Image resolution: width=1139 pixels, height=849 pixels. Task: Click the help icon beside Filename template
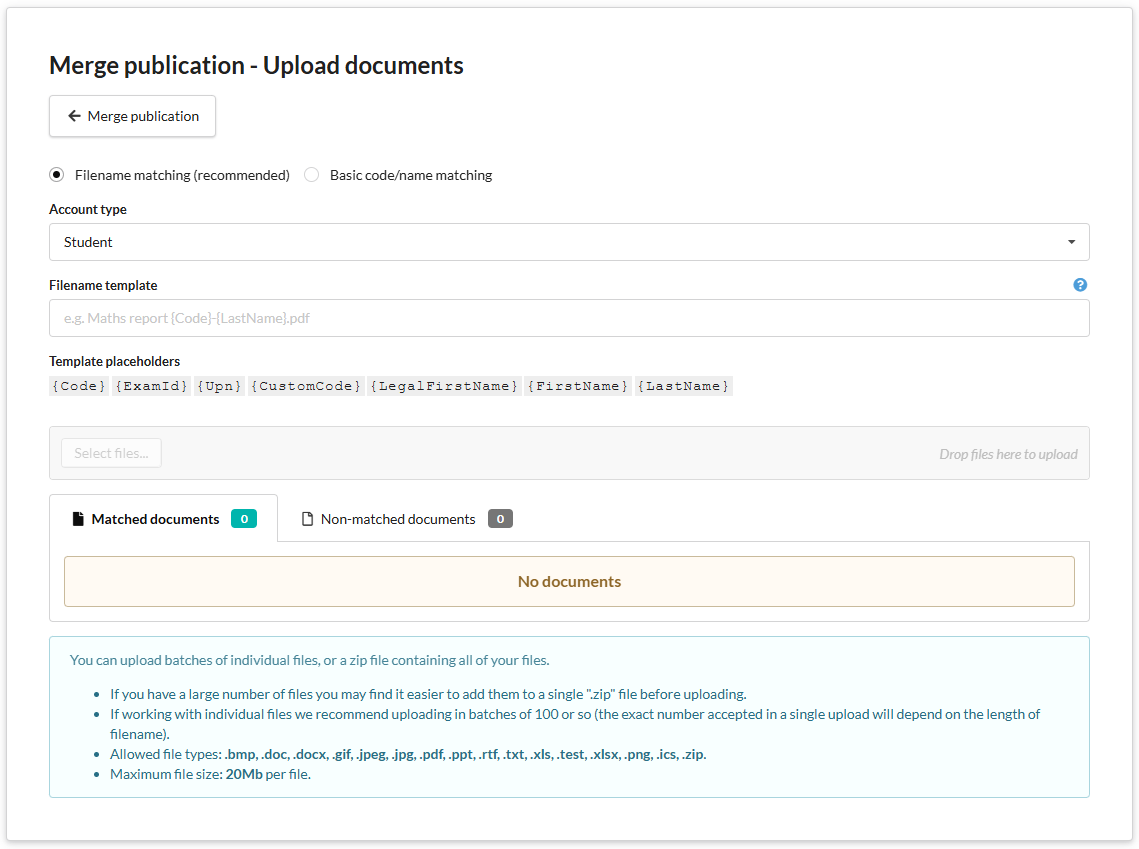click(x=1080, y=285)
